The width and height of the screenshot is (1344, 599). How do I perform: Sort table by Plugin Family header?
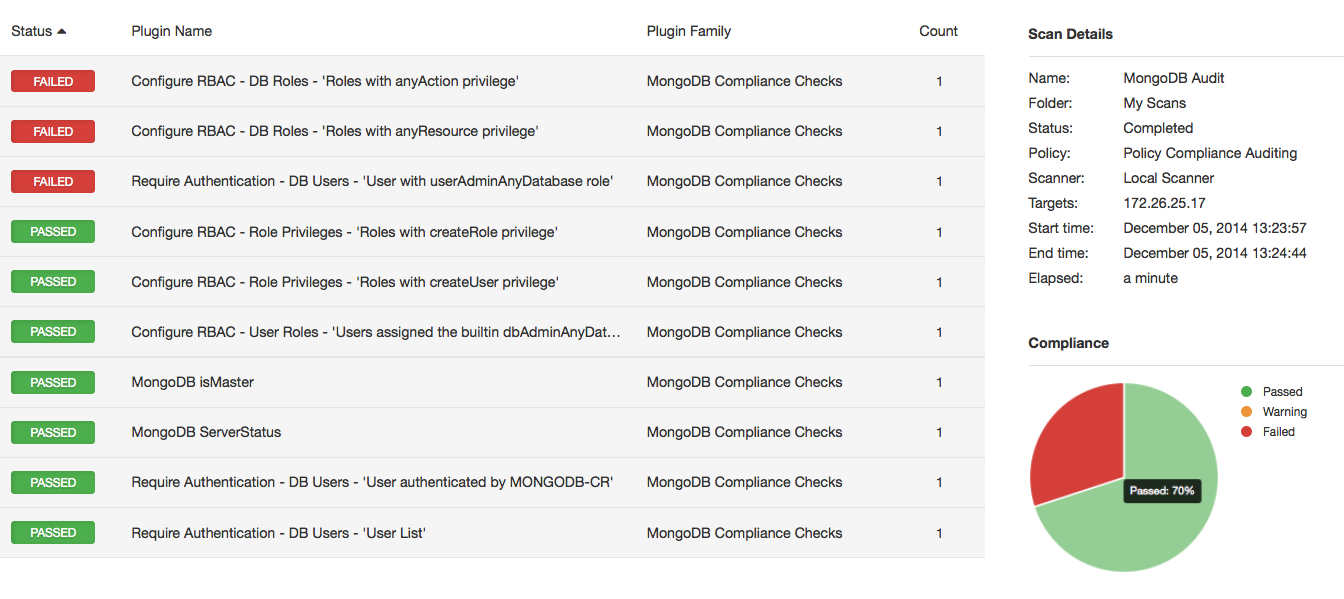coord(689,31)
